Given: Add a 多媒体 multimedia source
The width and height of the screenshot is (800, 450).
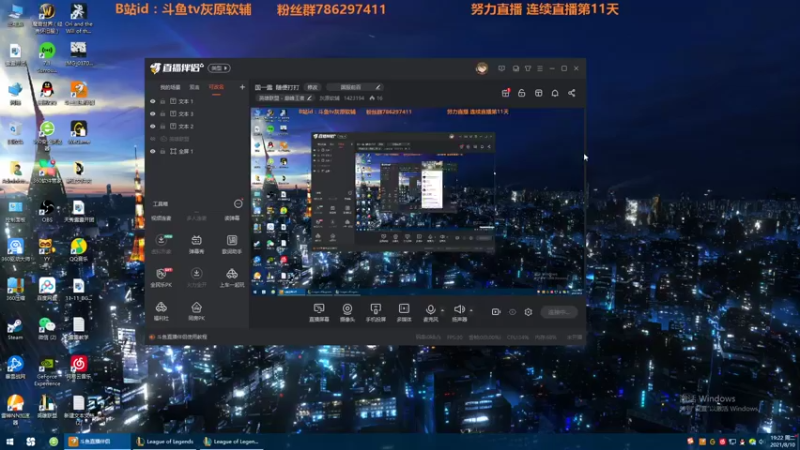Looking at the screenshot, I should pos(404,312).
